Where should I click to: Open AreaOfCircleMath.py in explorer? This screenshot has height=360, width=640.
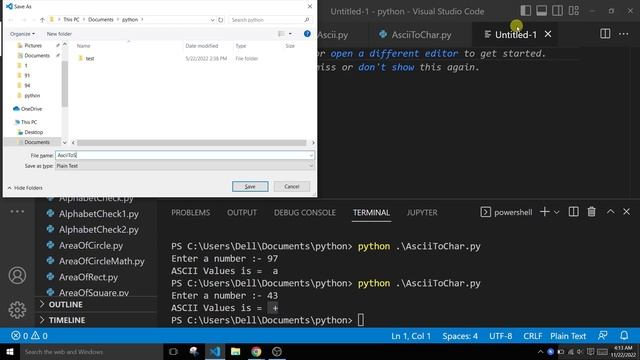click(x=101, y=261)
